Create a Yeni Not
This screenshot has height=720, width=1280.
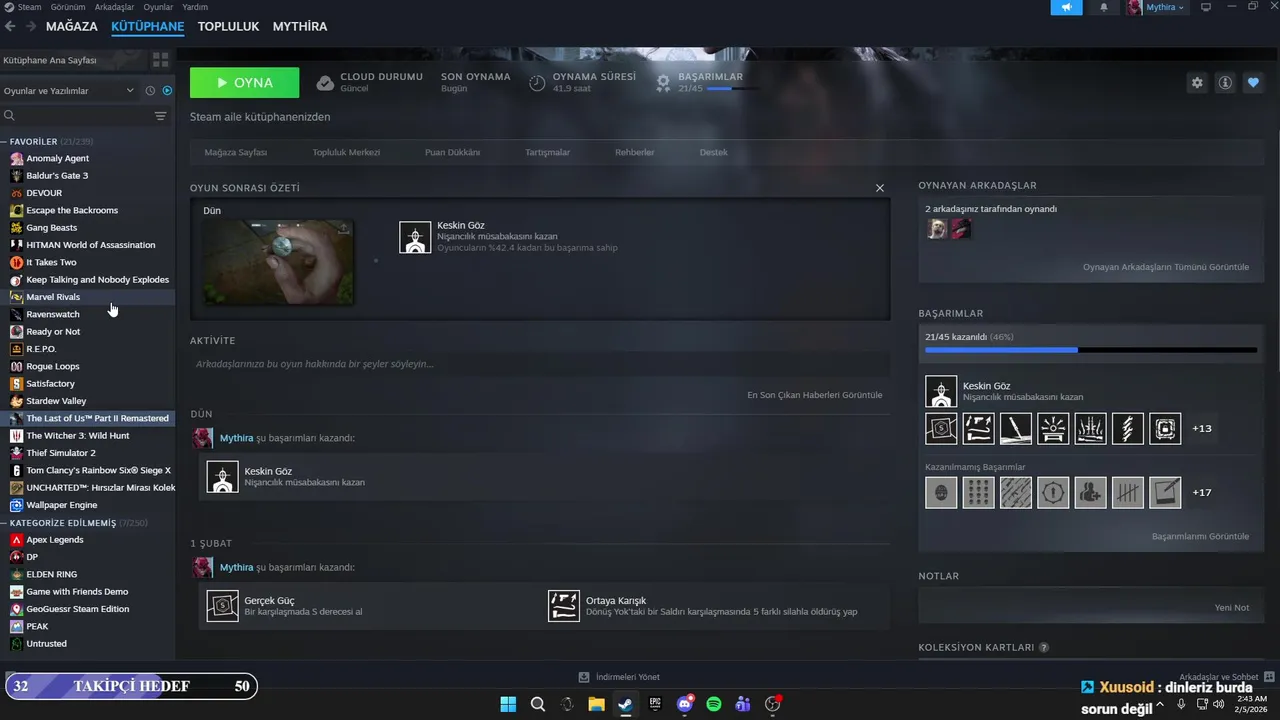1232,607
